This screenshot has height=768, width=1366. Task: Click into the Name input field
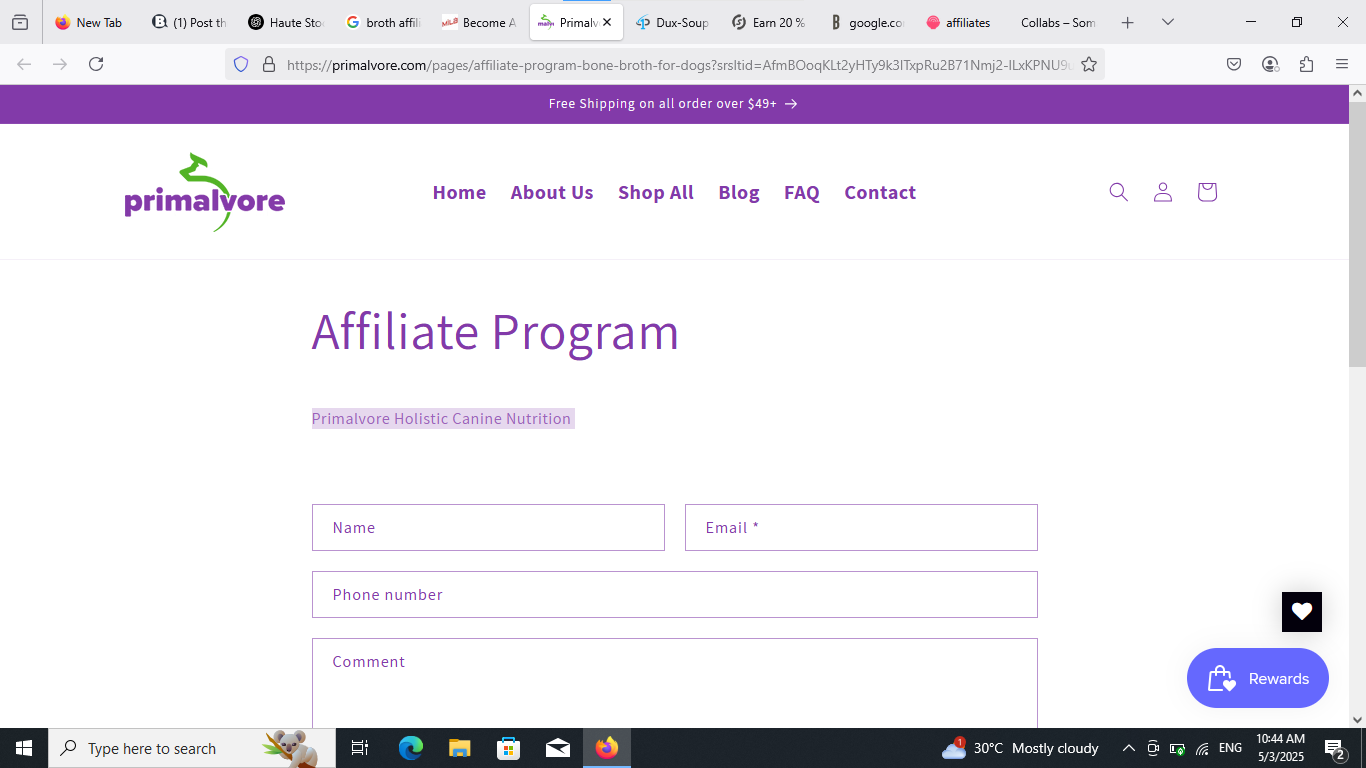coord(488,527)
